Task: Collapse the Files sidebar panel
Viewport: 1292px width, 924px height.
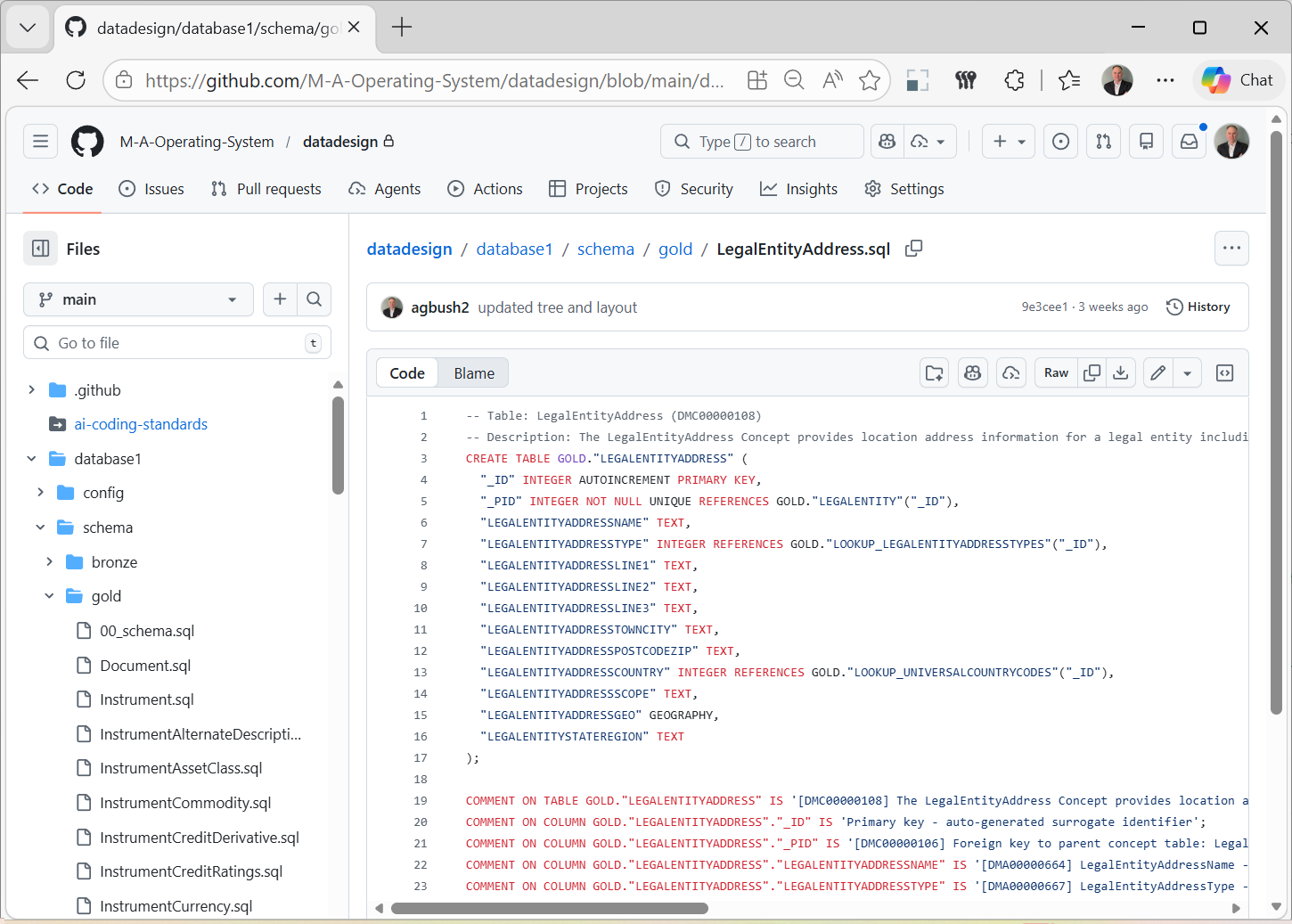Action: point(40,248)
